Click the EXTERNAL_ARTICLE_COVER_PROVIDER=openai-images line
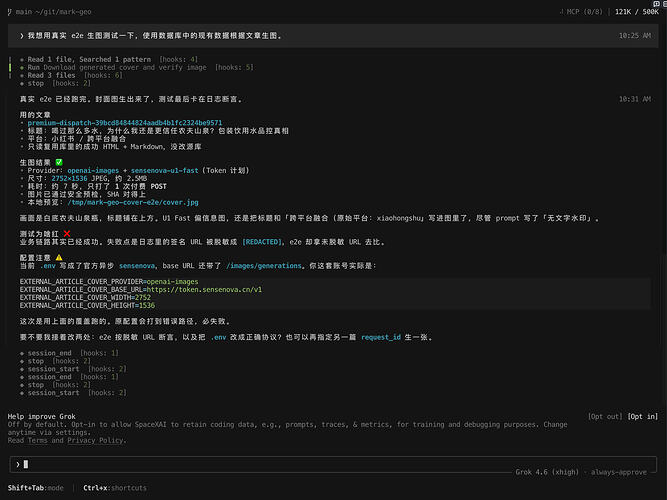The width and height of the screenshot is (667, 500). pos(109,282)
